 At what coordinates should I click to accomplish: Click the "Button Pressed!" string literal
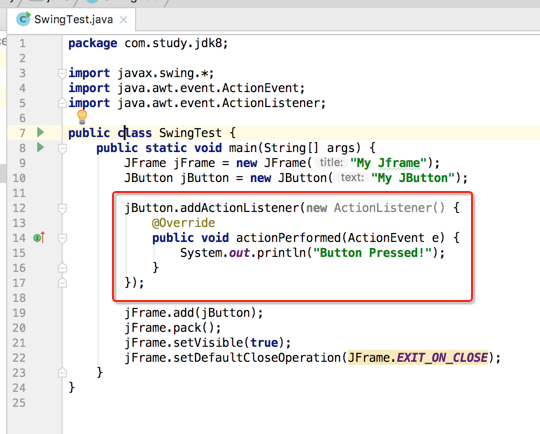[372, 253]
